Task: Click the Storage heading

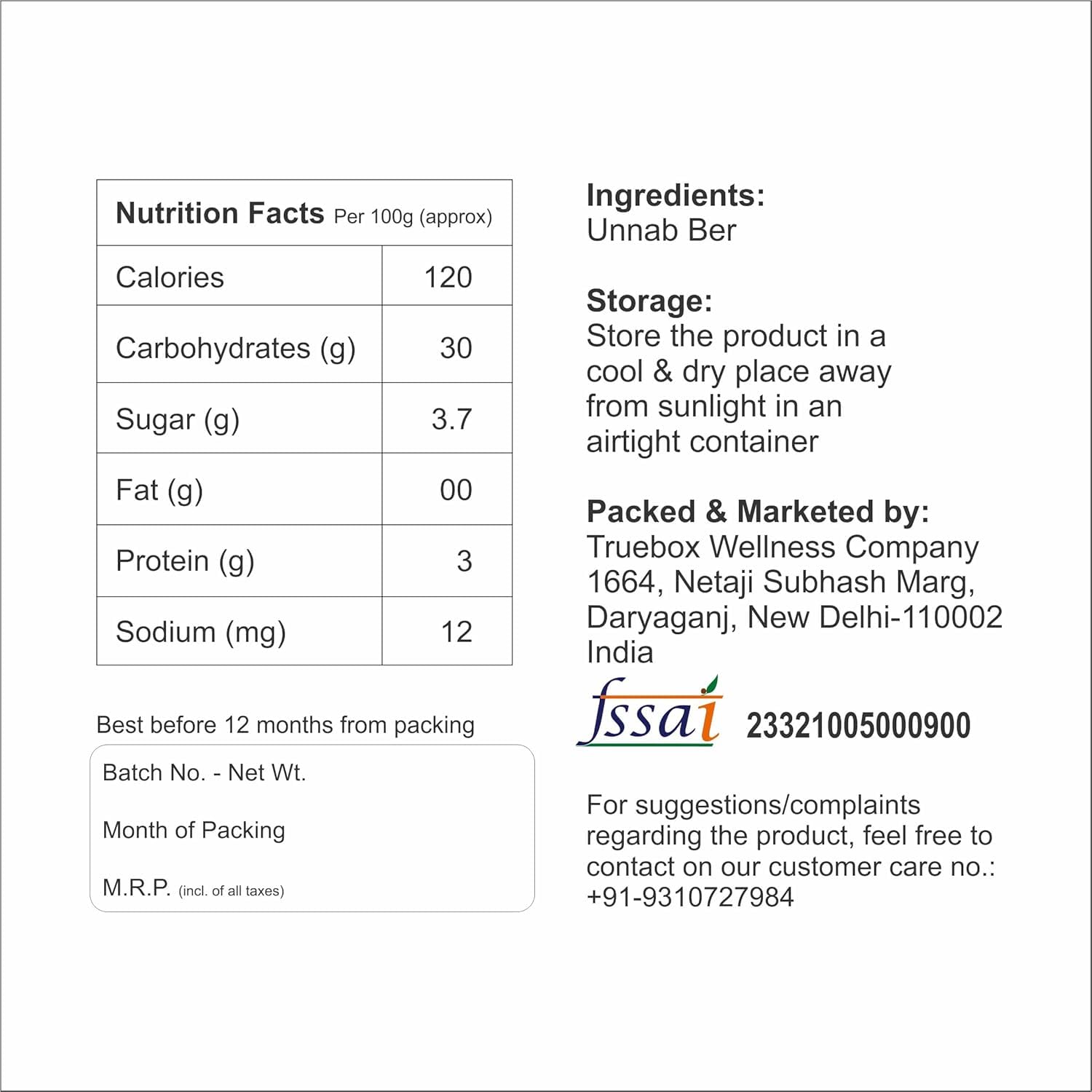Action: [x=649, y=300]
